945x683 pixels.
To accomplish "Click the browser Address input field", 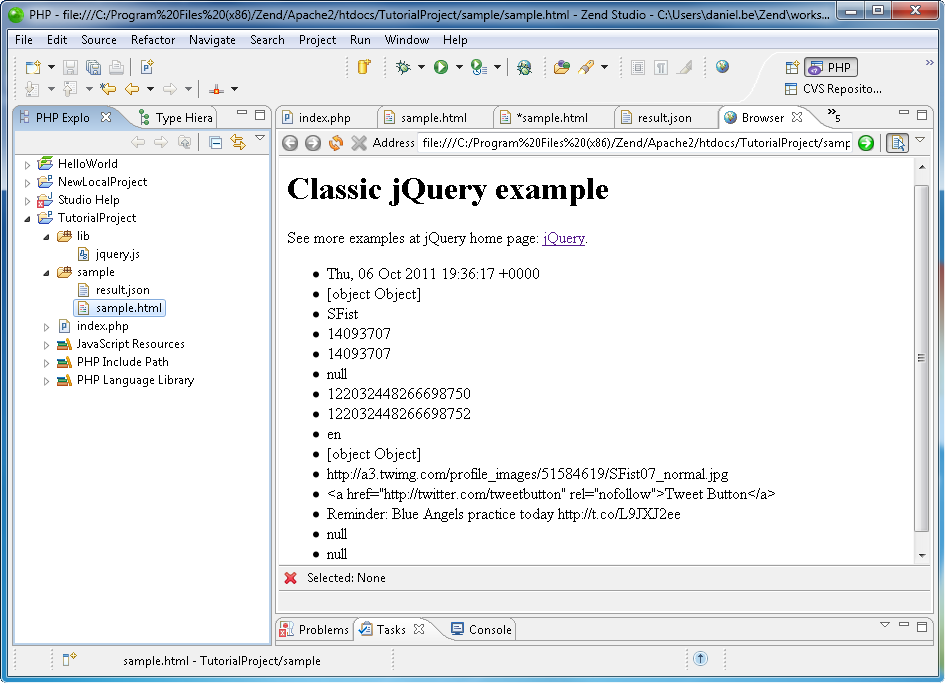I will pyautogui.click(x=635, y=143).
